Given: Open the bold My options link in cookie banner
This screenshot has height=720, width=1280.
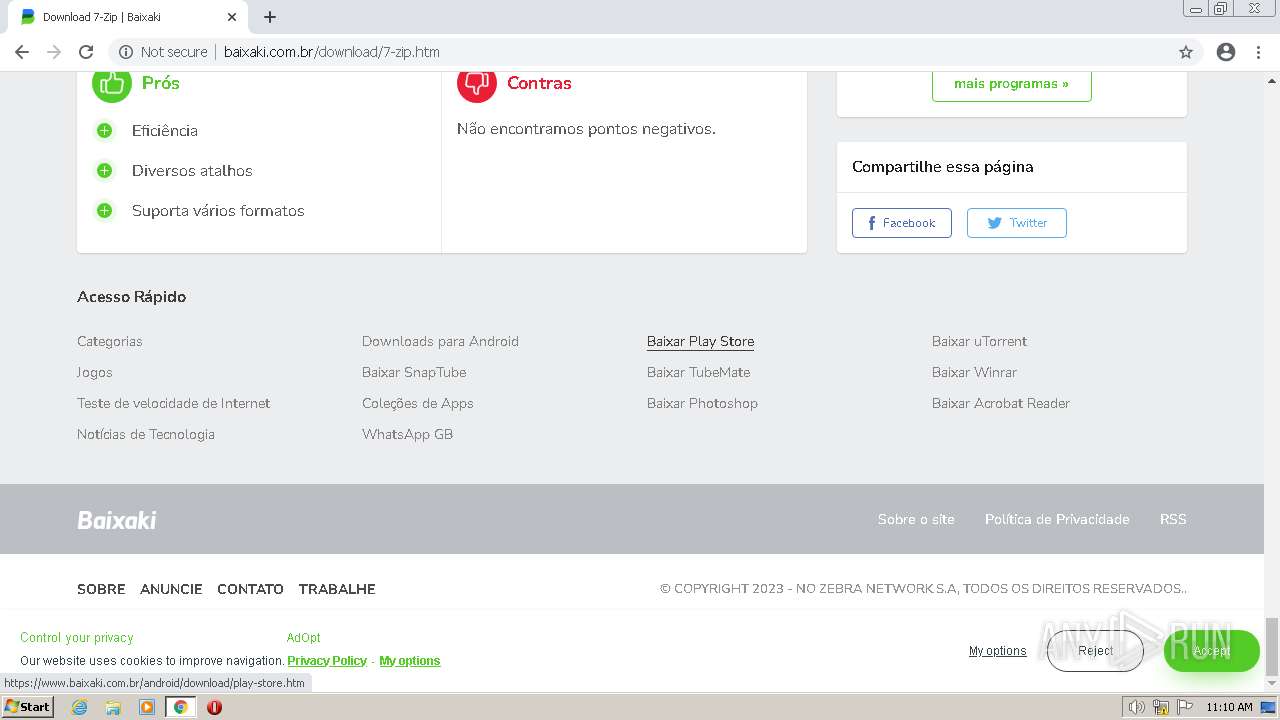Looking at the screenshot, I should click(410, 661).
